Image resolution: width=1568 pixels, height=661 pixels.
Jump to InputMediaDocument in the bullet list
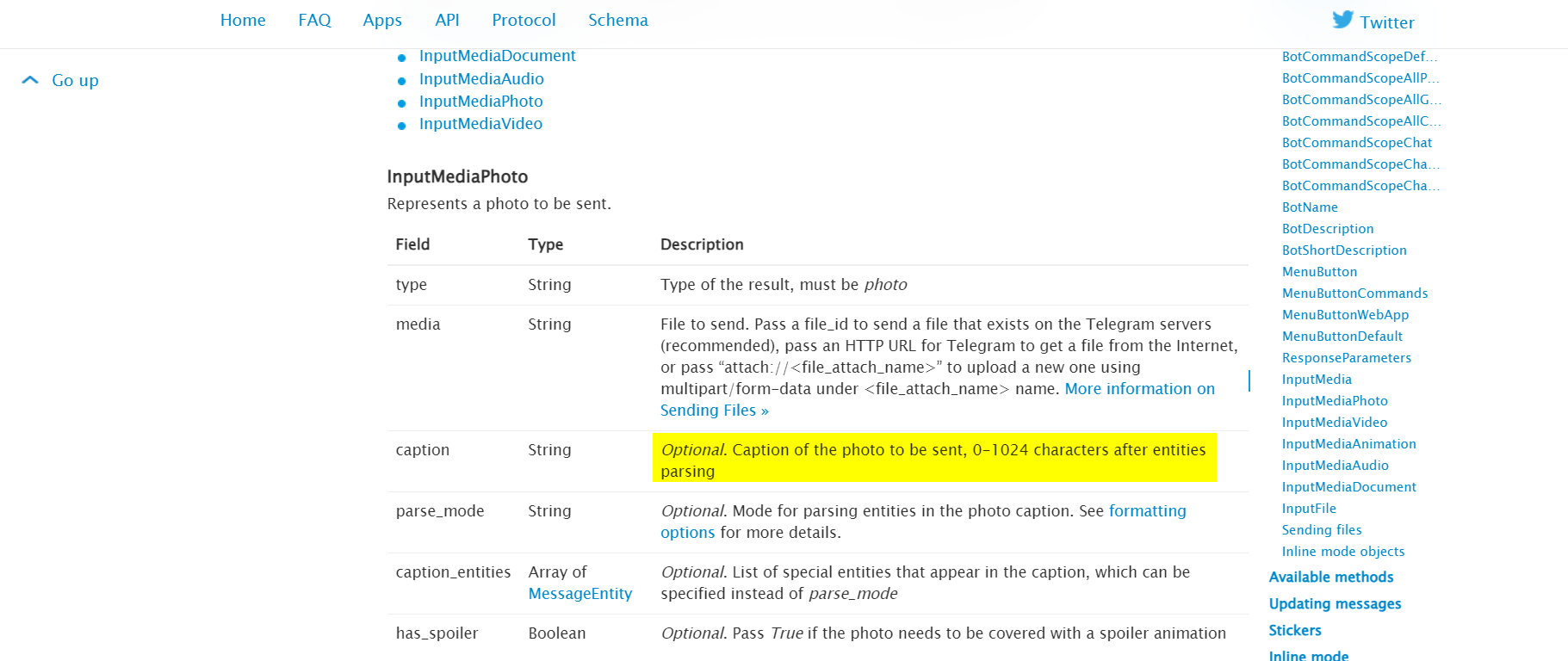(x=497, y=56)
